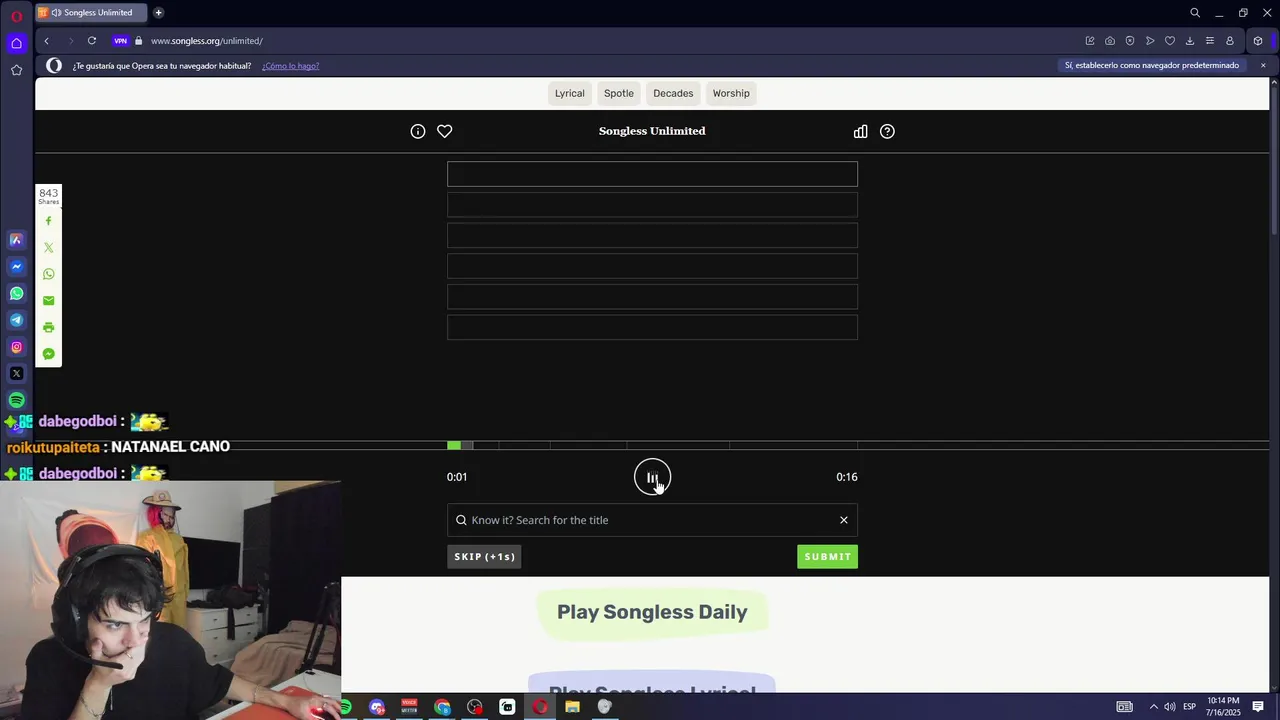
Task: Share via Messages from the share sidebar
Action: pos(48,354)
